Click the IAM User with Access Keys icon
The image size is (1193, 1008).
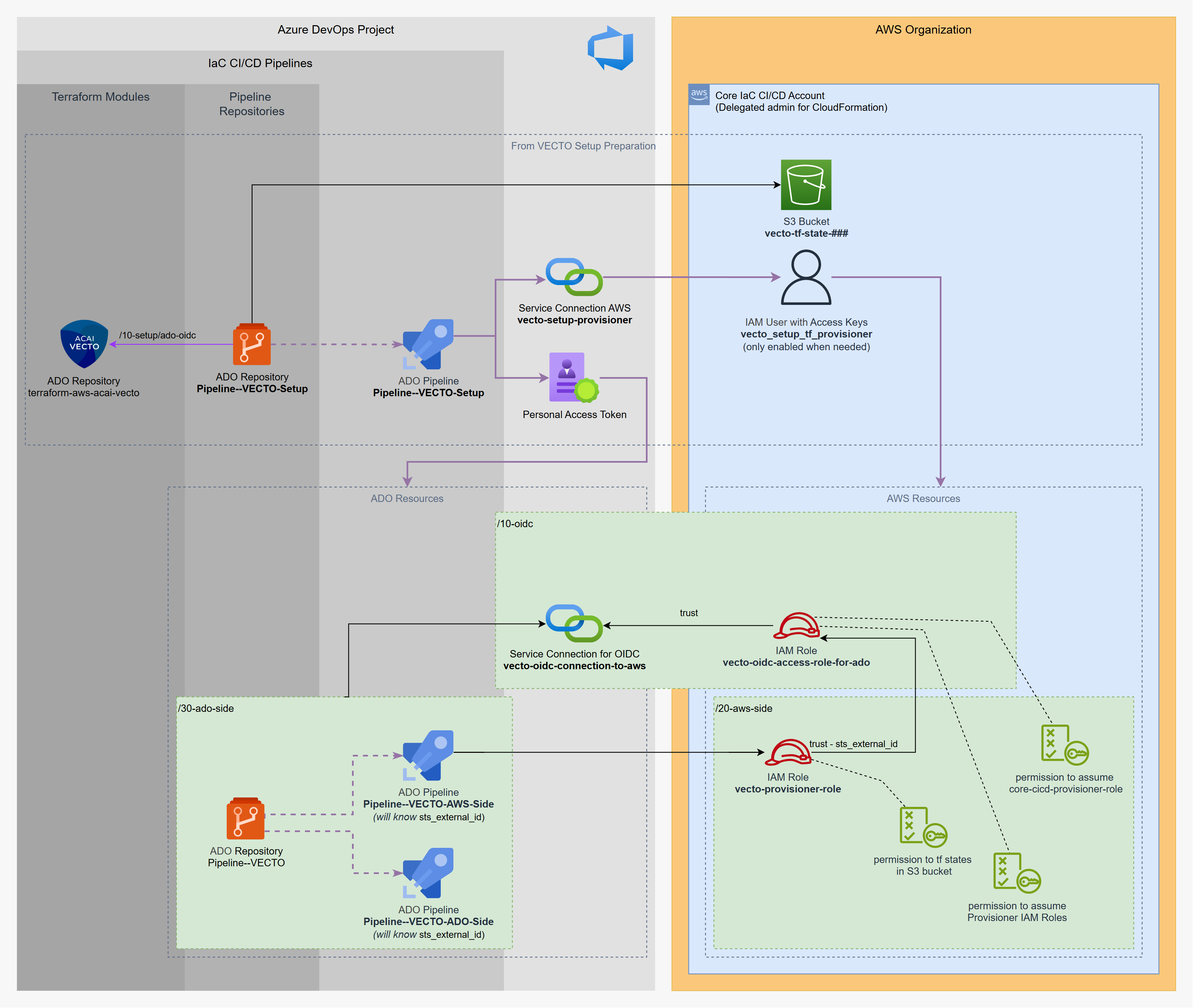806,277
